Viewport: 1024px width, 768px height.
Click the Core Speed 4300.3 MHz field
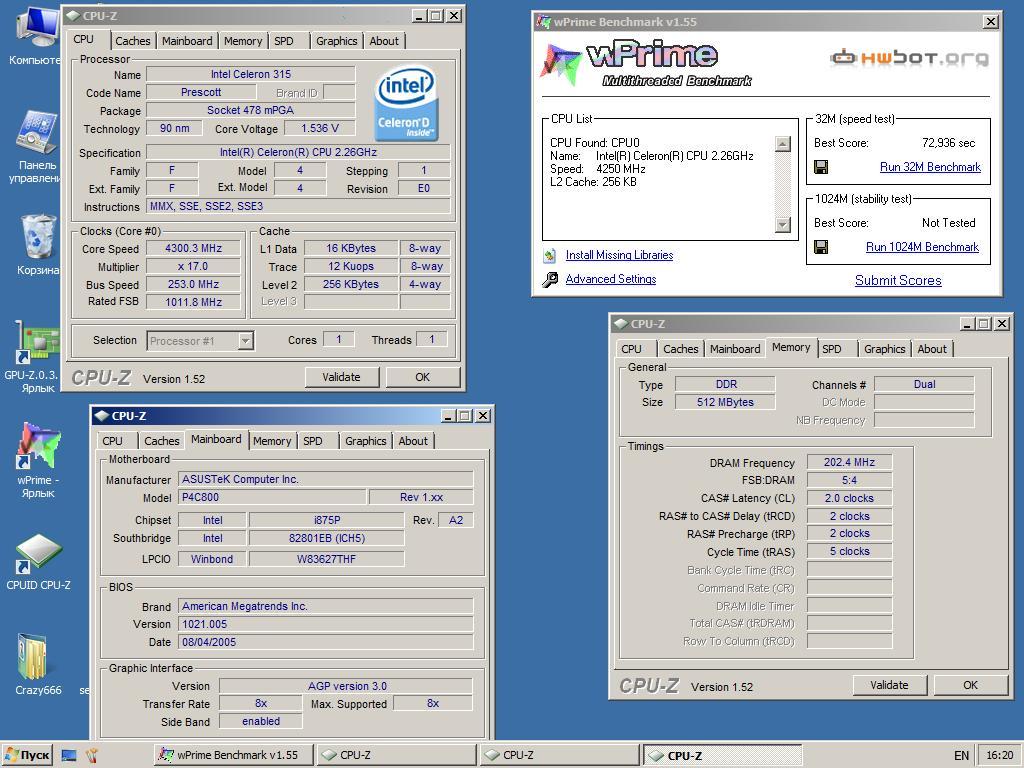[193, 248]
